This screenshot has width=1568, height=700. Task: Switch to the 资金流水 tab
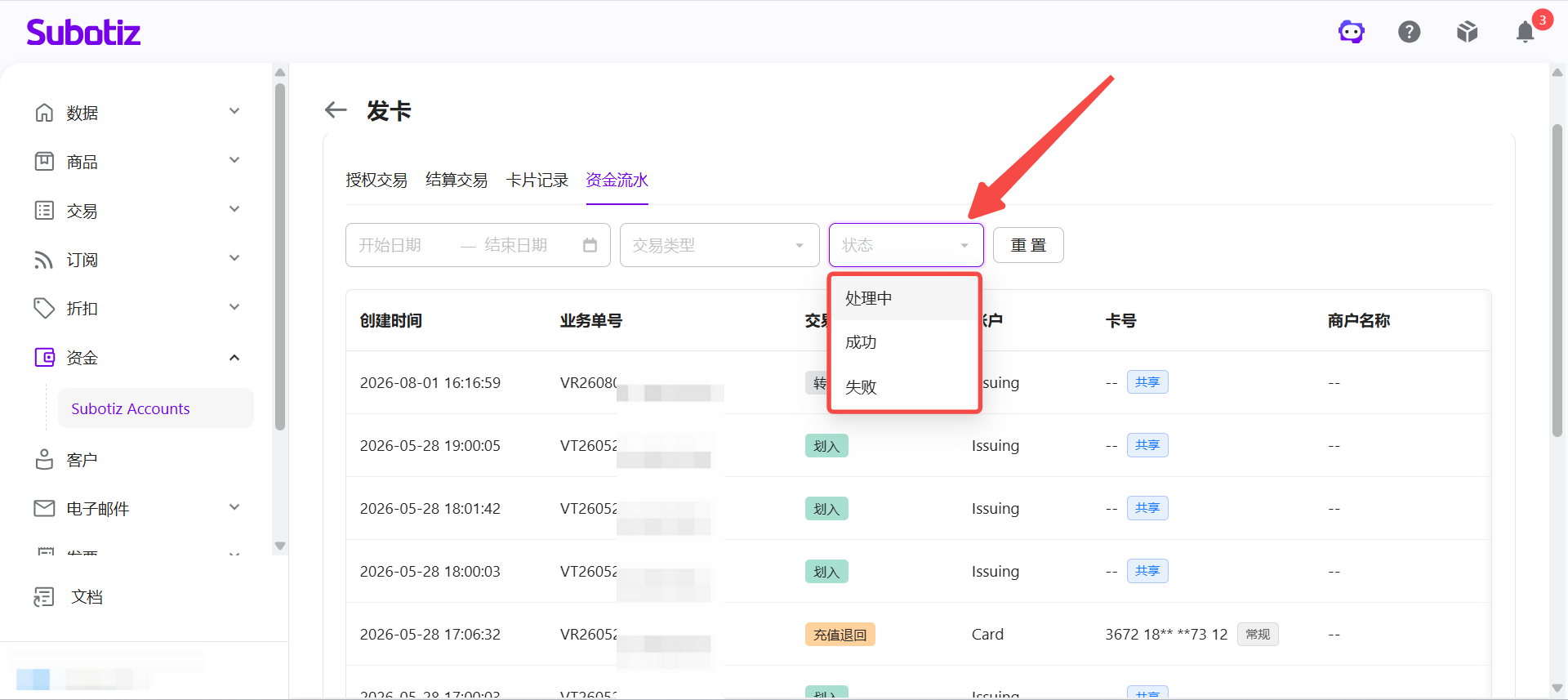(617, 180)
